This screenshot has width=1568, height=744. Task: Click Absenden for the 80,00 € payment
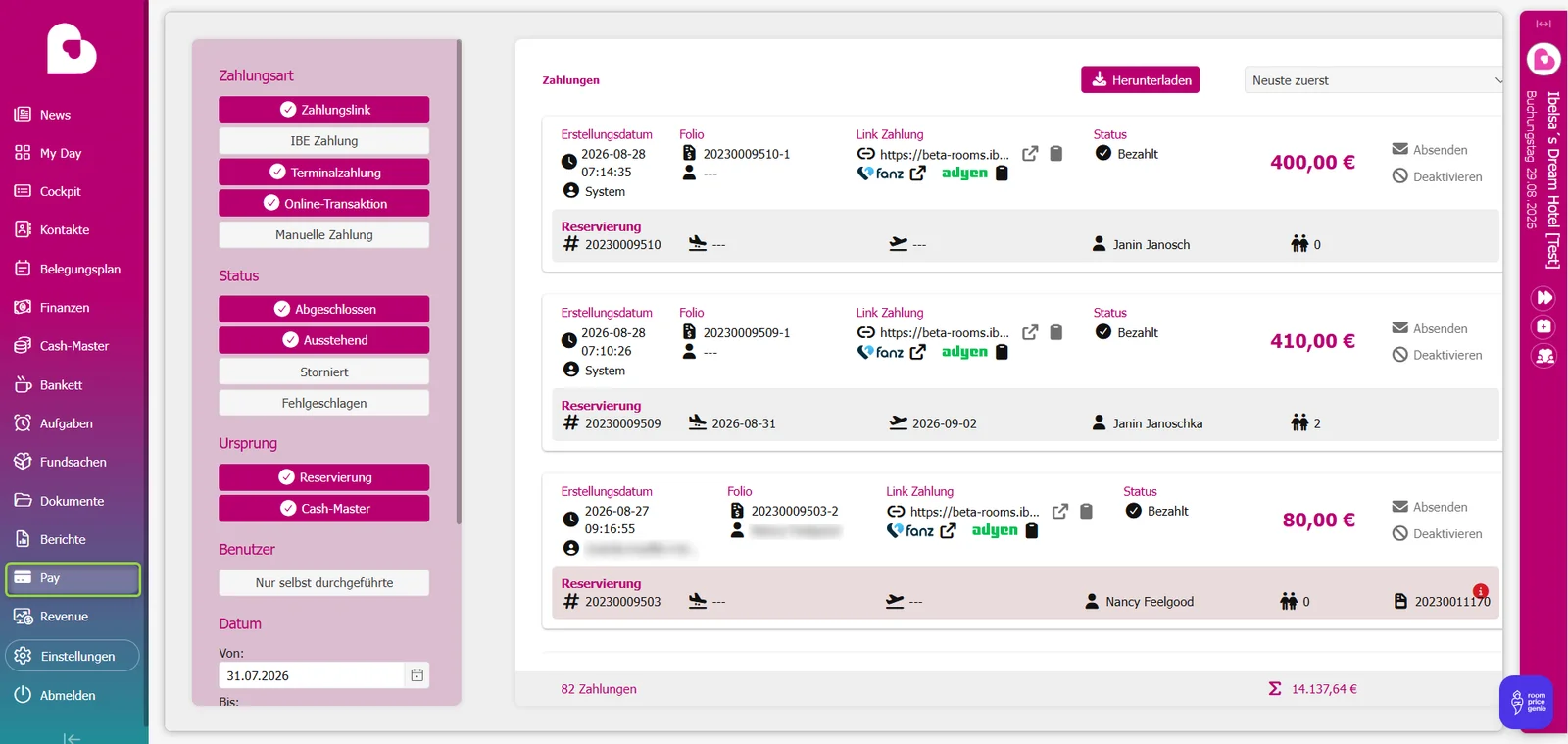(1430, 507)
